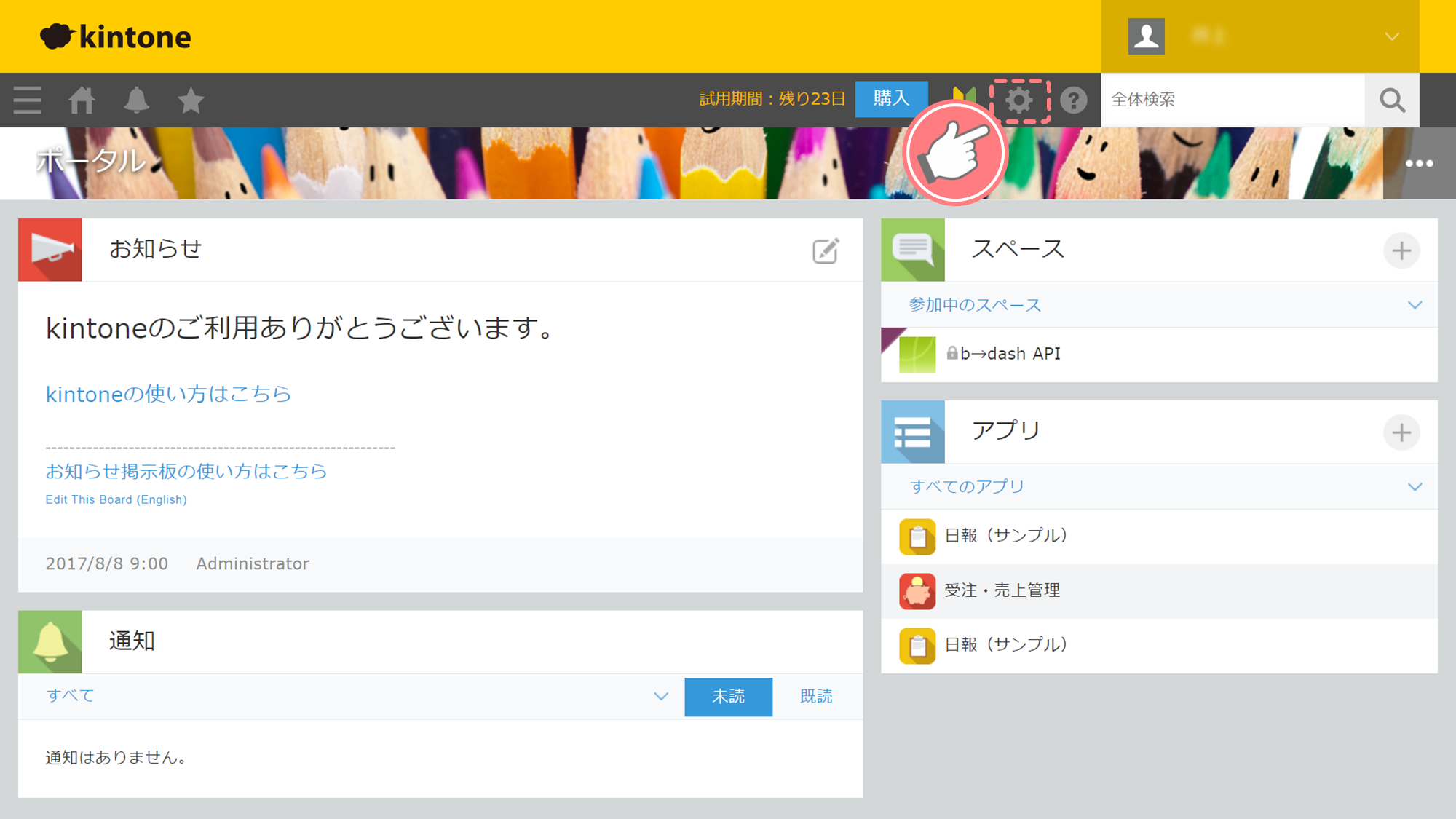
Task: Select the 既読 tab
Action: click(816, 697)
